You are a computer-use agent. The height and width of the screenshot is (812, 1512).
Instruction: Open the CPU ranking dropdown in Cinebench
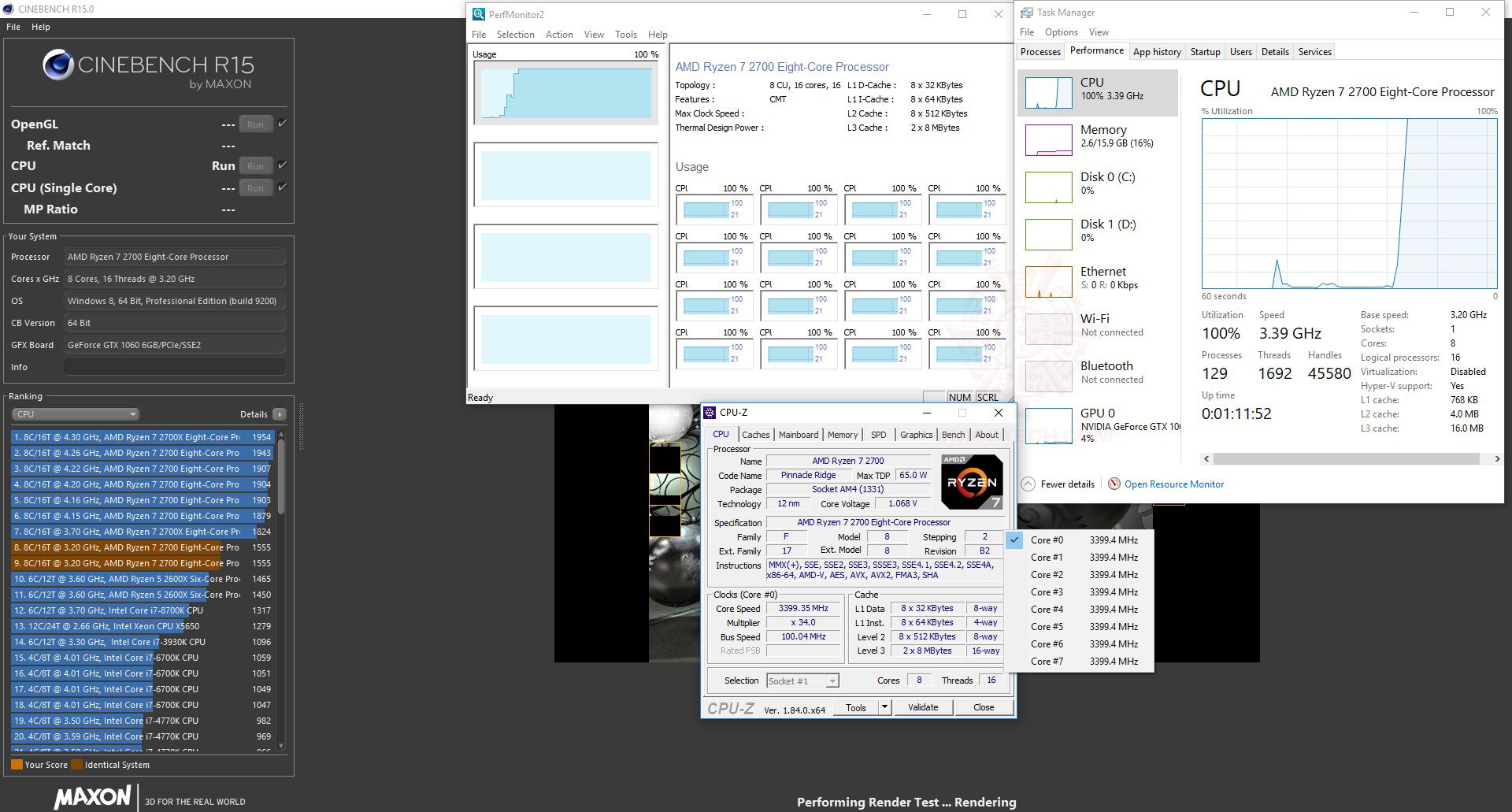(x=75, y=413)
